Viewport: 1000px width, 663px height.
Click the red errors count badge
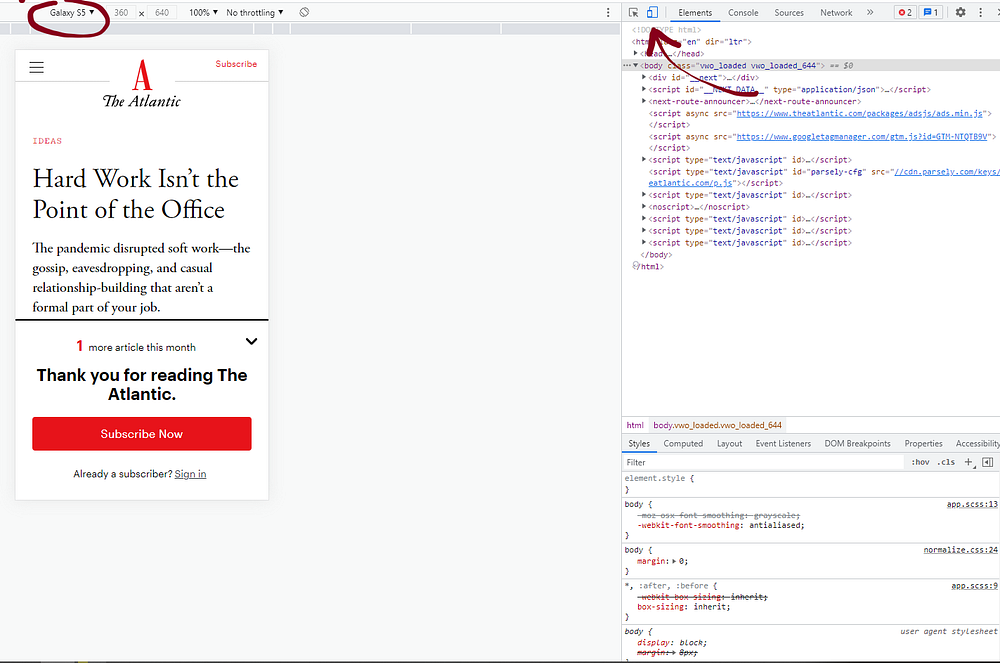click(x=905, y=12)
